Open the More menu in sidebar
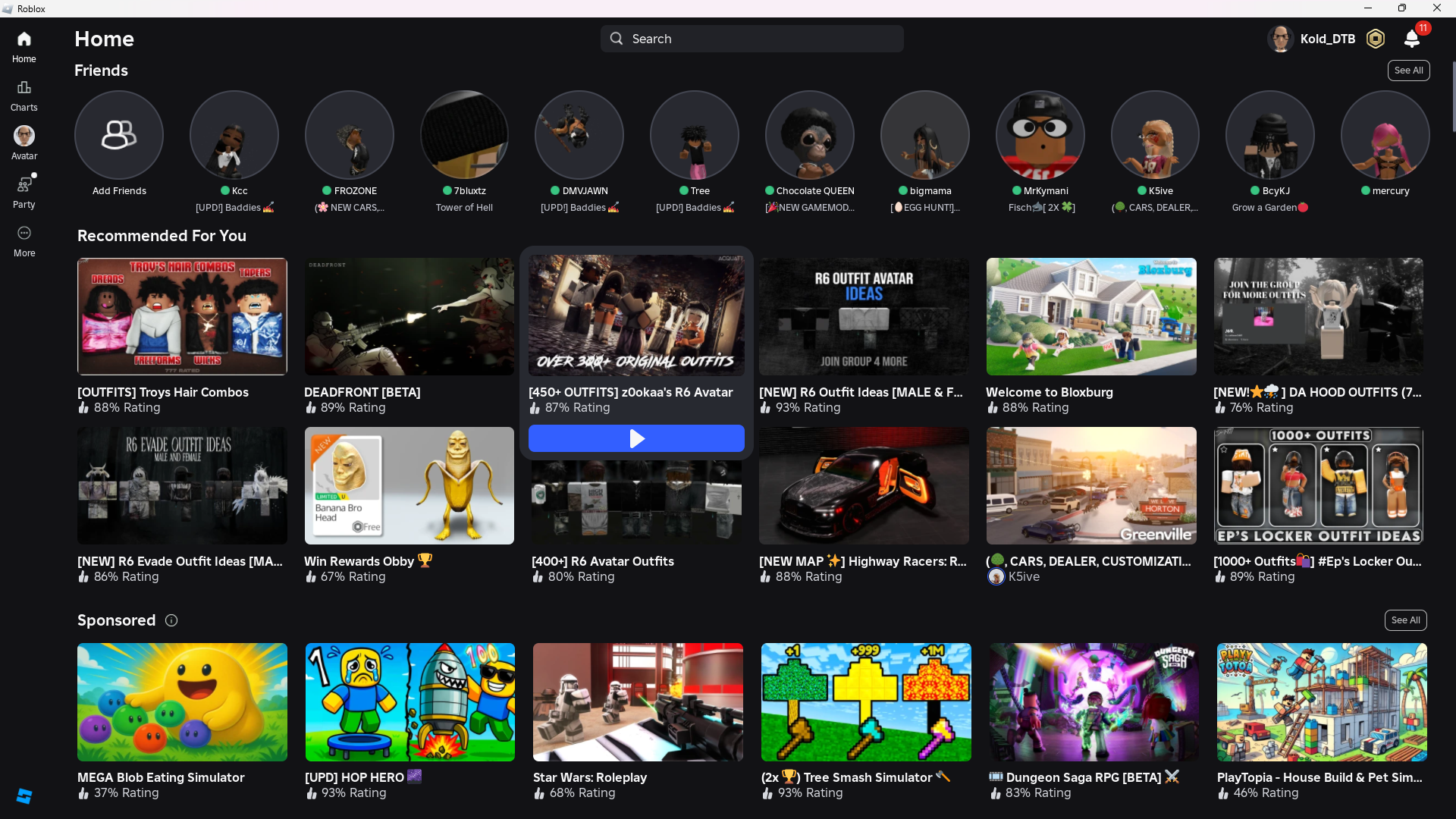Viewport: 1456px width, 819px height. point(24,241)
